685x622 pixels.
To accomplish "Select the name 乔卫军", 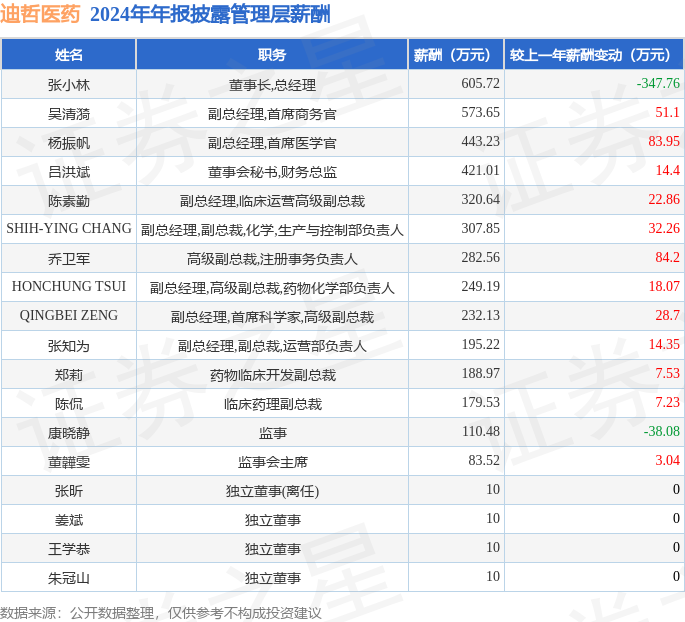I will [x=69, y=259].
